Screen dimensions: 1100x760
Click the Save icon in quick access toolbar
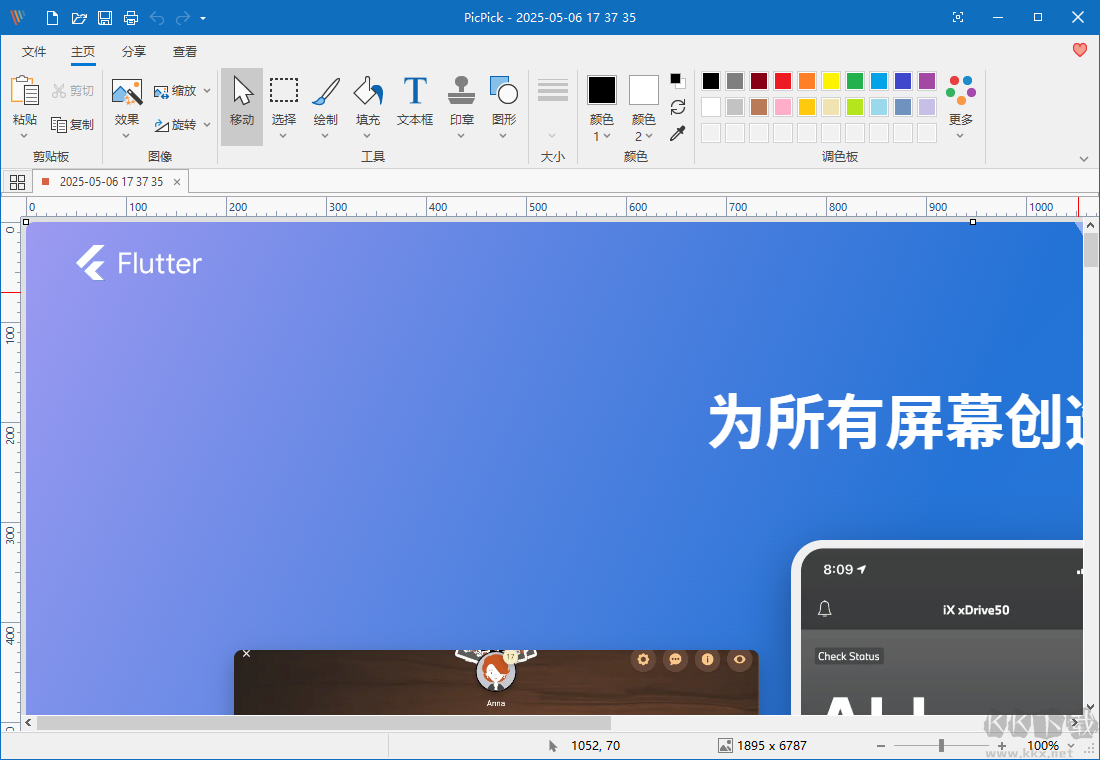[x=104, y=17]
